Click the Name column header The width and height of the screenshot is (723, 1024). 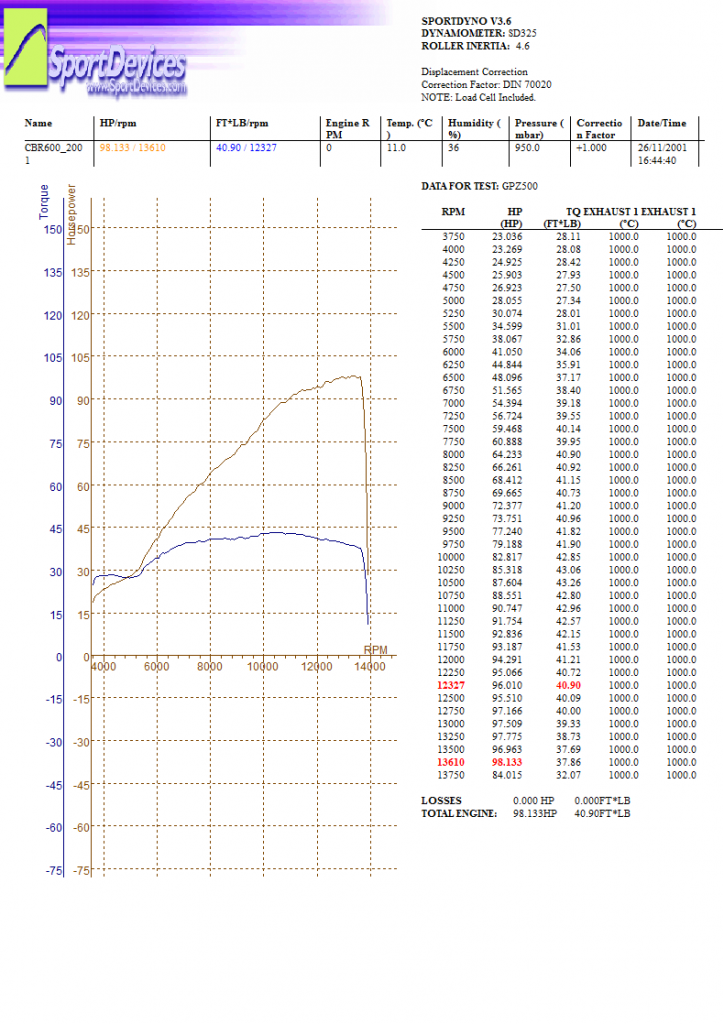pos(38,123)
